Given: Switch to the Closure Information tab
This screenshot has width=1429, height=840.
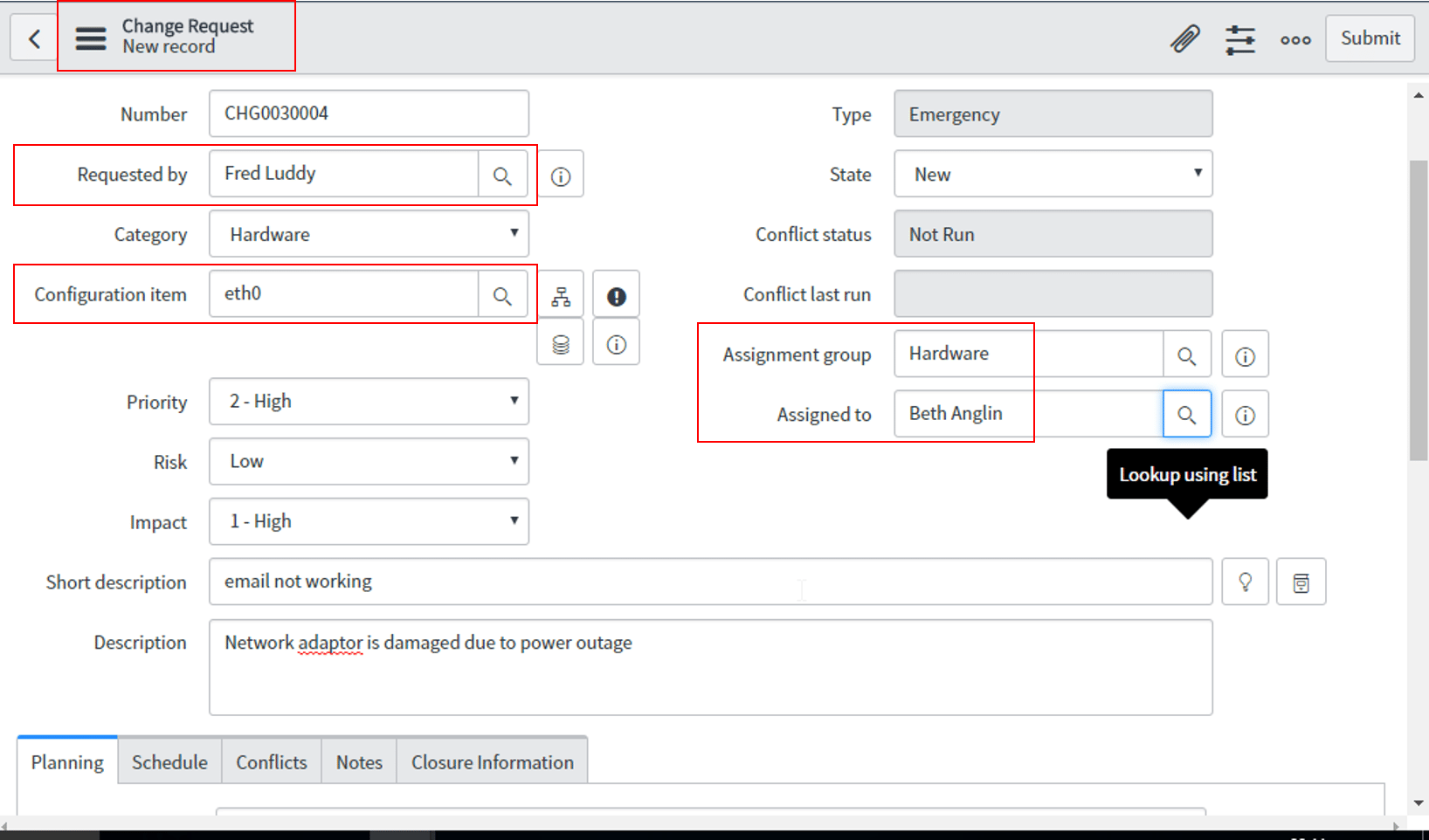Looking at the screenshot, I should pos(493,761).
